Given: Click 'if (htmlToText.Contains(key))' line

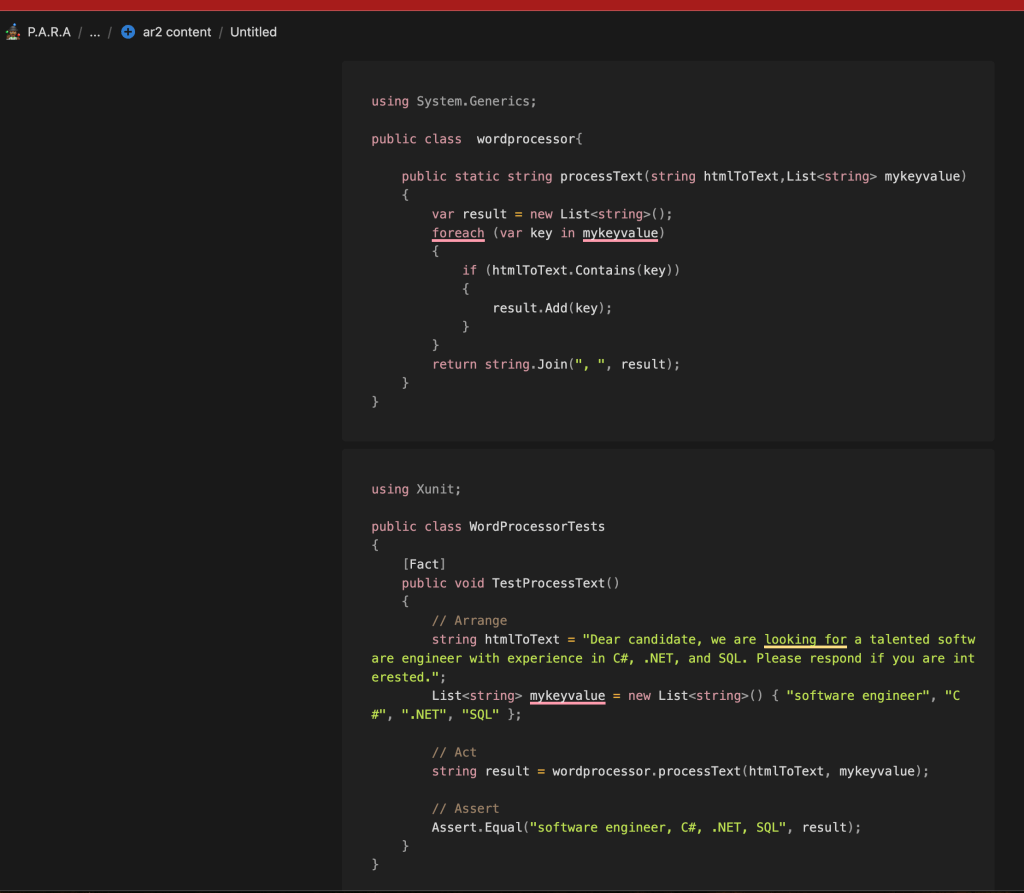Looking at the screenshot, I should pos(571,270).
